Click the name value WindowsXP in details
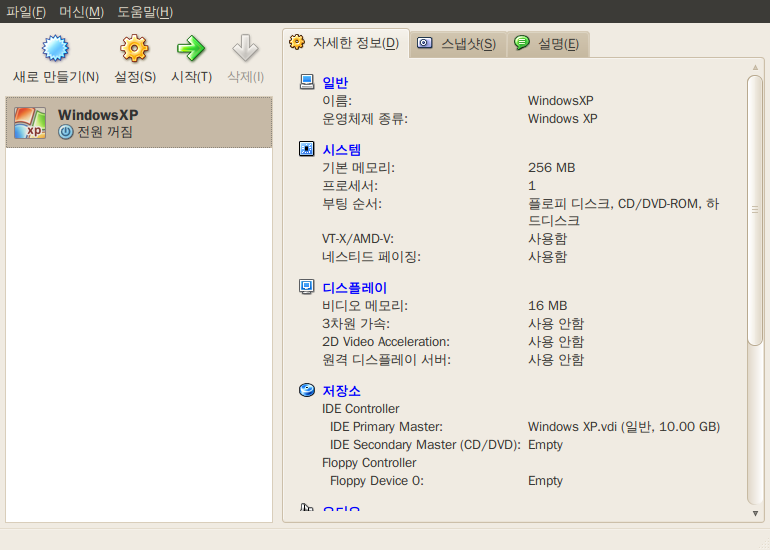Screen dimensions: 770x550 pyautogui.click(x=561, y=101)
